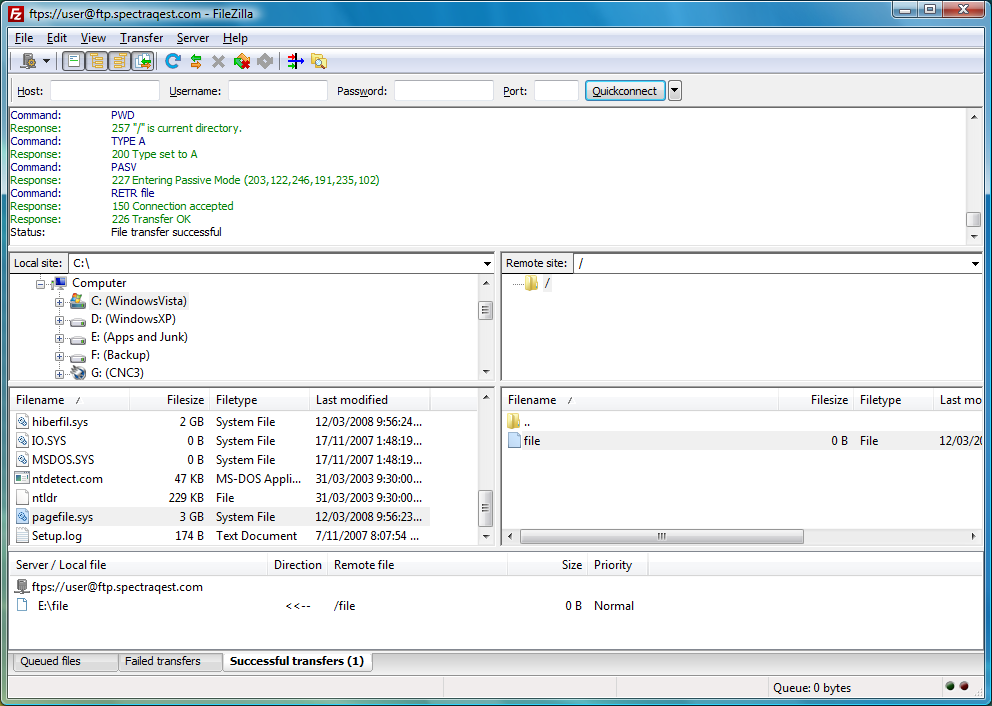Click the remote file search icon
Screen dimensions: 992x706
319,62
